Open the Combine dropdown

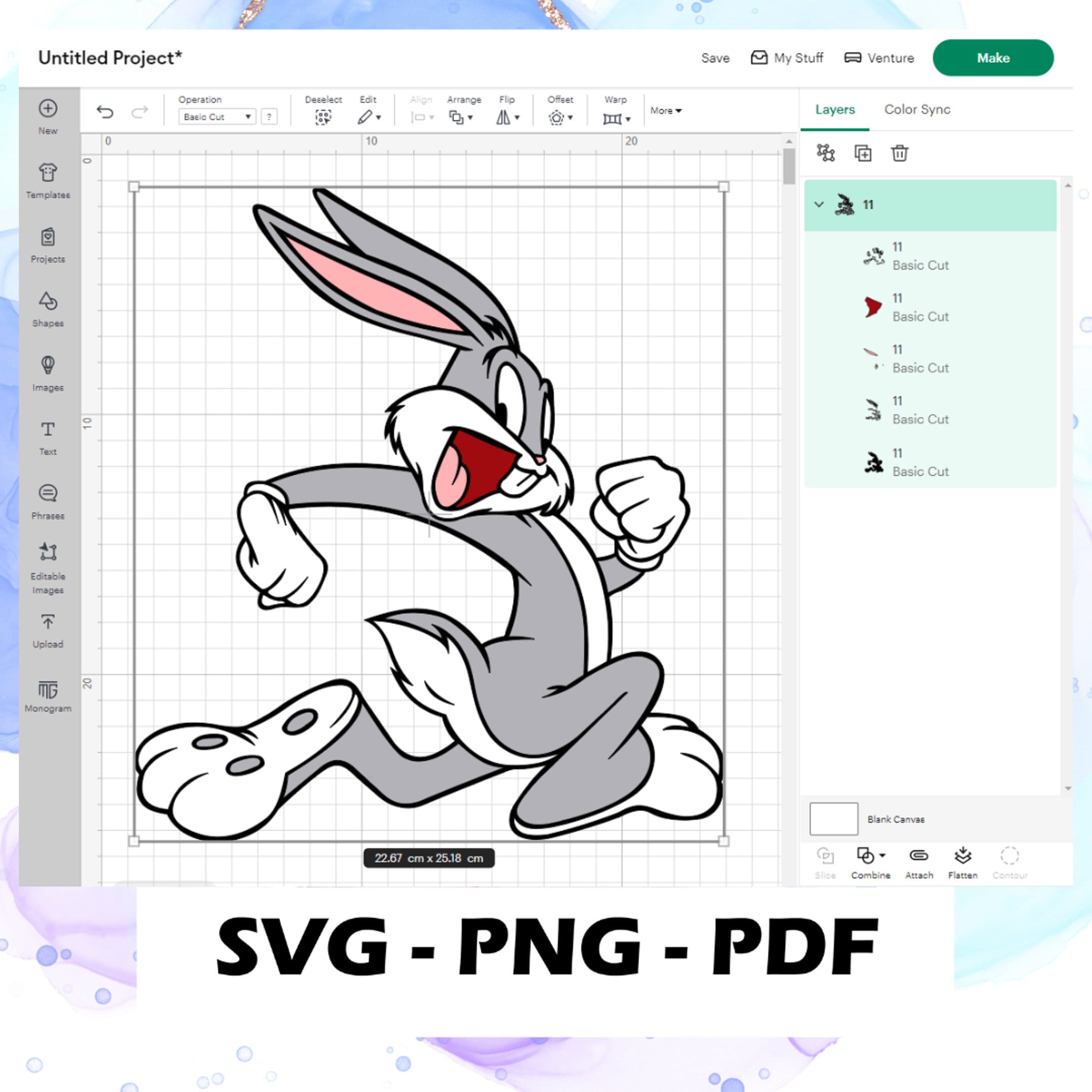[871, 862]
